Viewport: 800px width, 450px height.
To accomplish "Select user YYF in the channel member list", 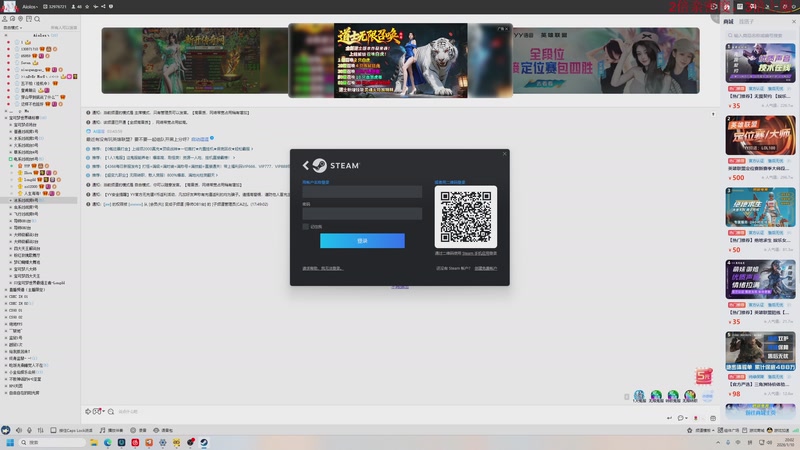I will pyautogui.click(x=27, y=166).
